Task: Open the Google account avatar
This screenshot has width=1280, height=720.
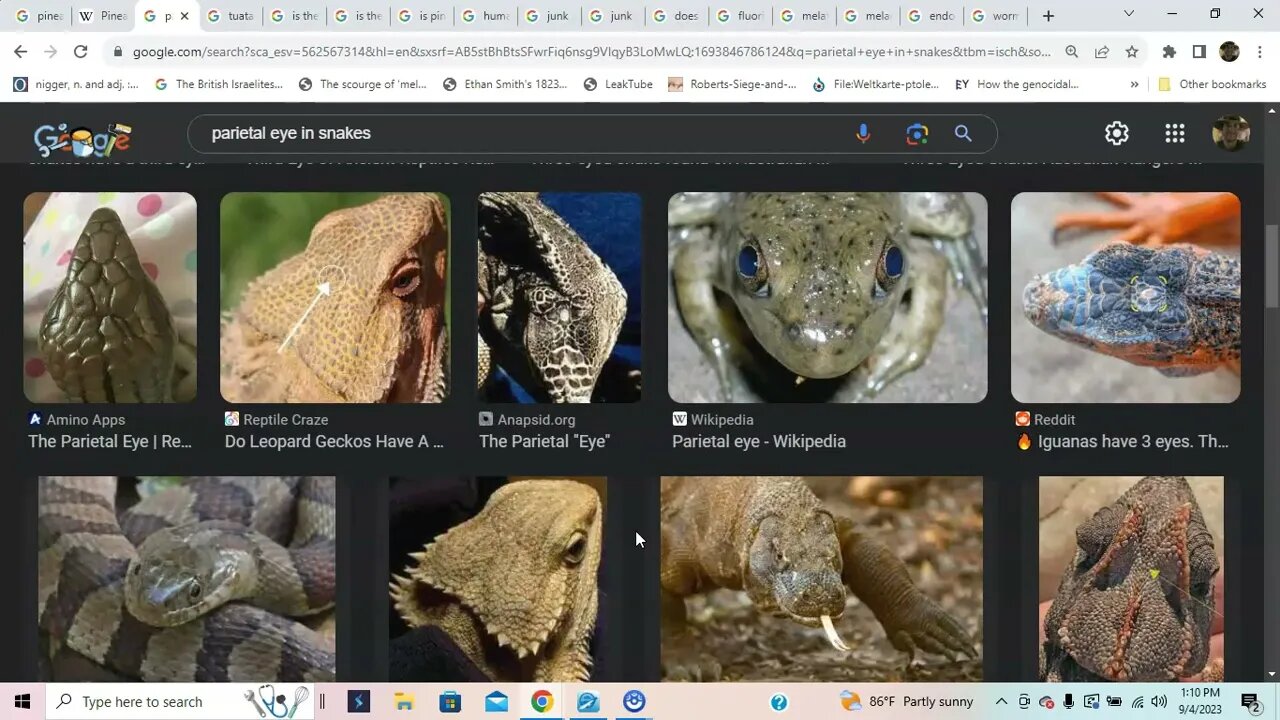Action: tap(1231, 133)
